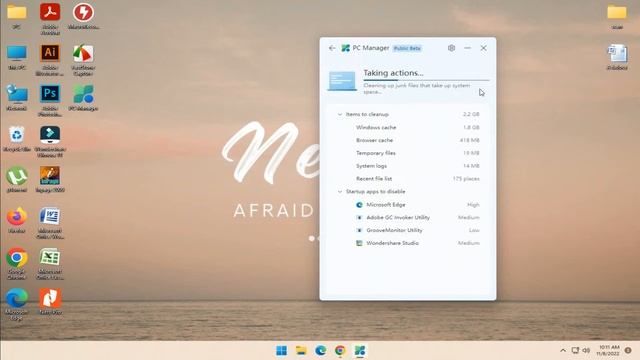The image size is (640, 360).
Task: Open PC Manager desktop shortcut
Action: [x=83, y=98]
